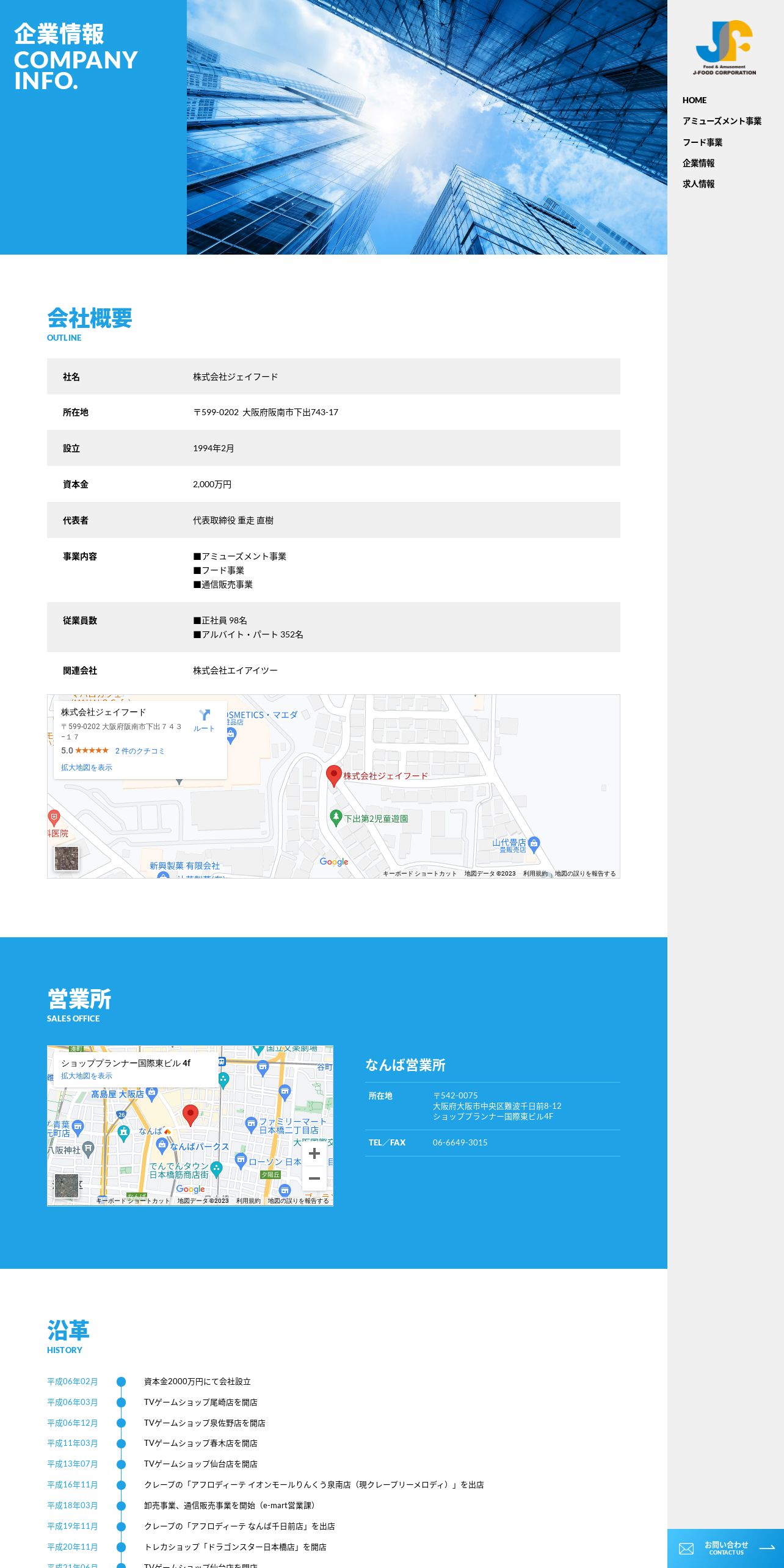Click the でんでんタウン marker icon
This screenshot has height=1568, width=784.
click(x=216, y=1169)
